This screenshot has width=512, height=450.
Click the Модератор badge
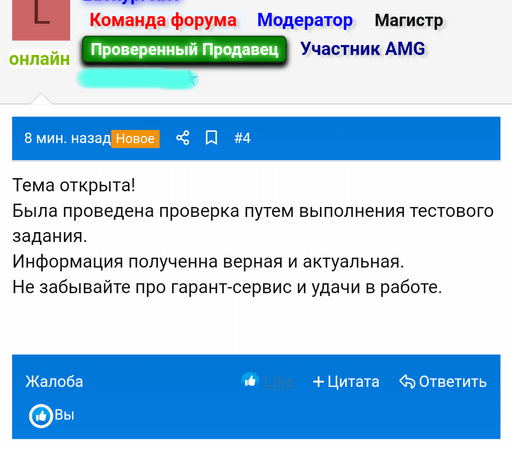tap(305, 20)
